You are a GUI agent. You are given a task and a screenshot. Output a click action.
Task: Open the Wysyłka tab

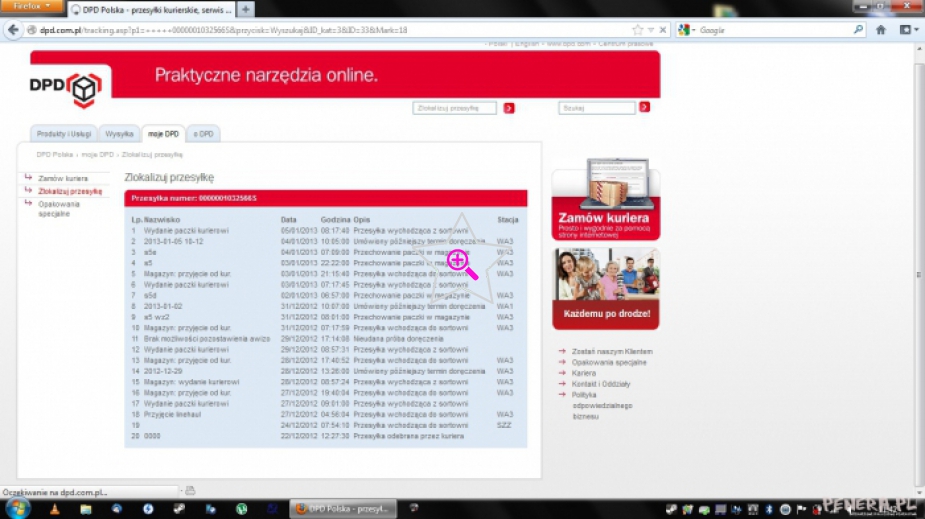(119, 133)
